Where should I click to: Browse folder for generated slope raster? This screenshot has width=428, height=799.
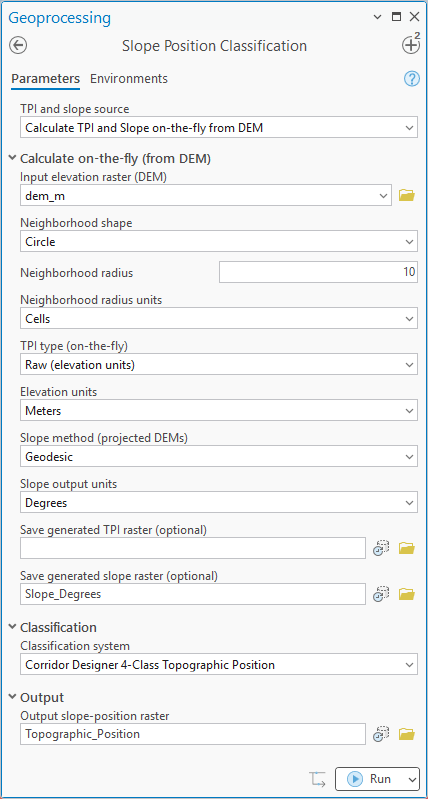(x=407, y=594)
